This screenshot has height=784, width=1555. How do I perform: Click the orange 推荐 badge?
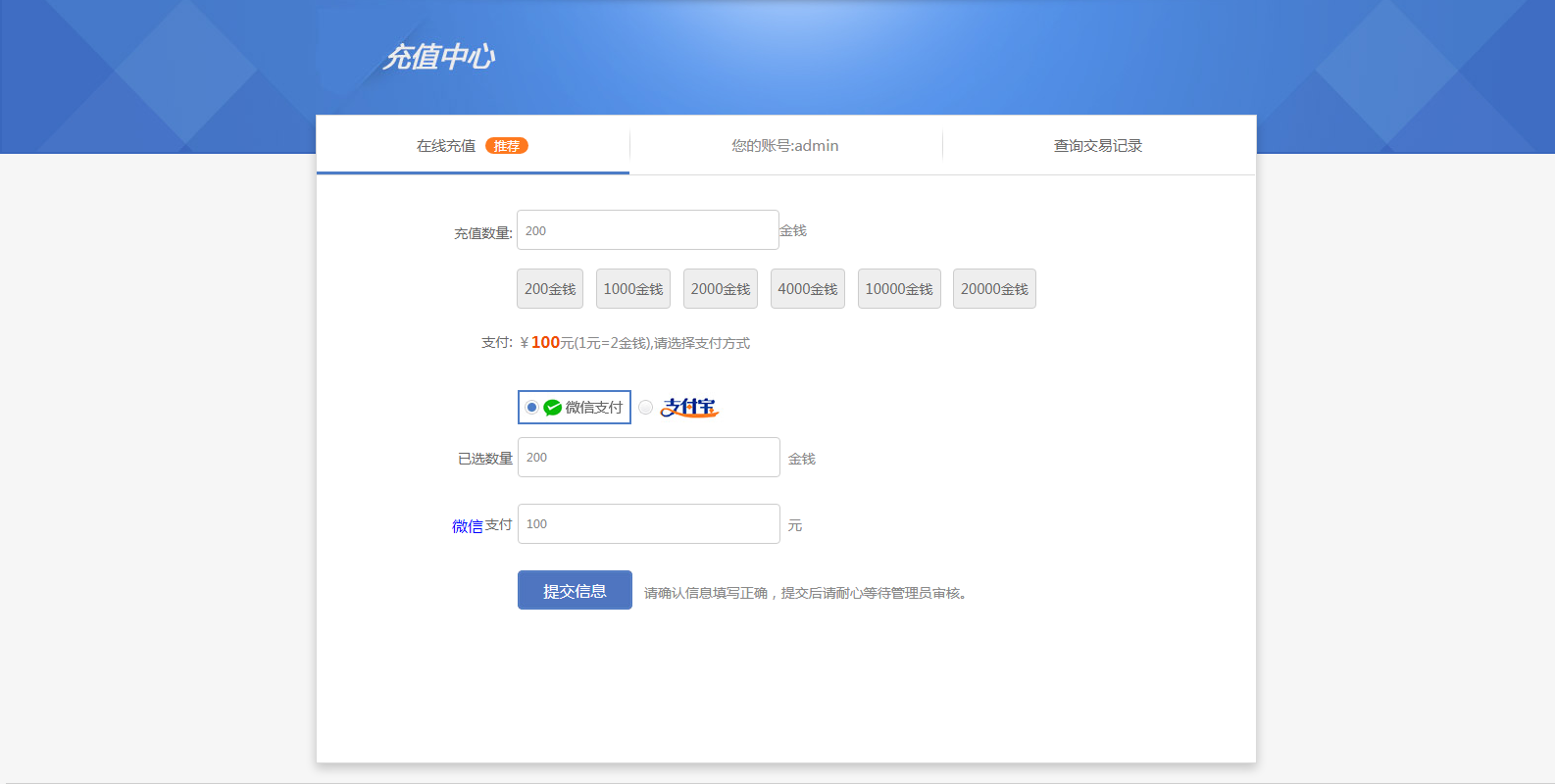pyautogui.click(x=507, y=146)
